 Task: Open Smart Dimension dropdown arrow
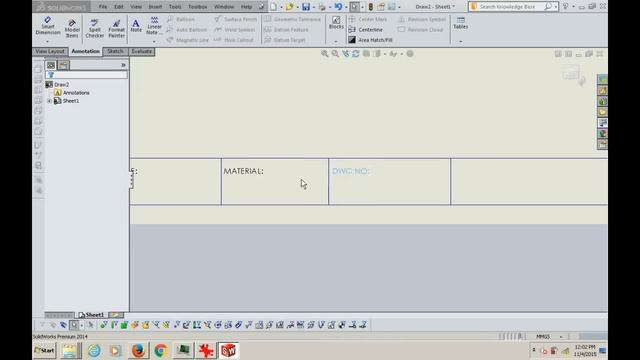pyautogui.click(x=47, y=41)
